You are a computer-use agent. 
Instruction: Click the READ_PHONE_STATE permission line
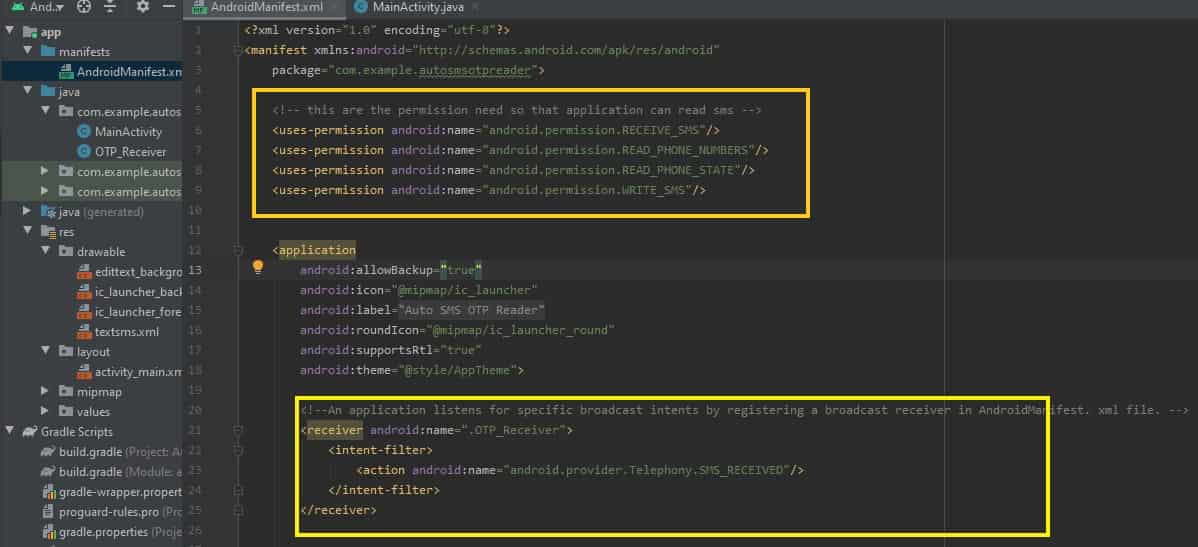(x=513, y=170)
